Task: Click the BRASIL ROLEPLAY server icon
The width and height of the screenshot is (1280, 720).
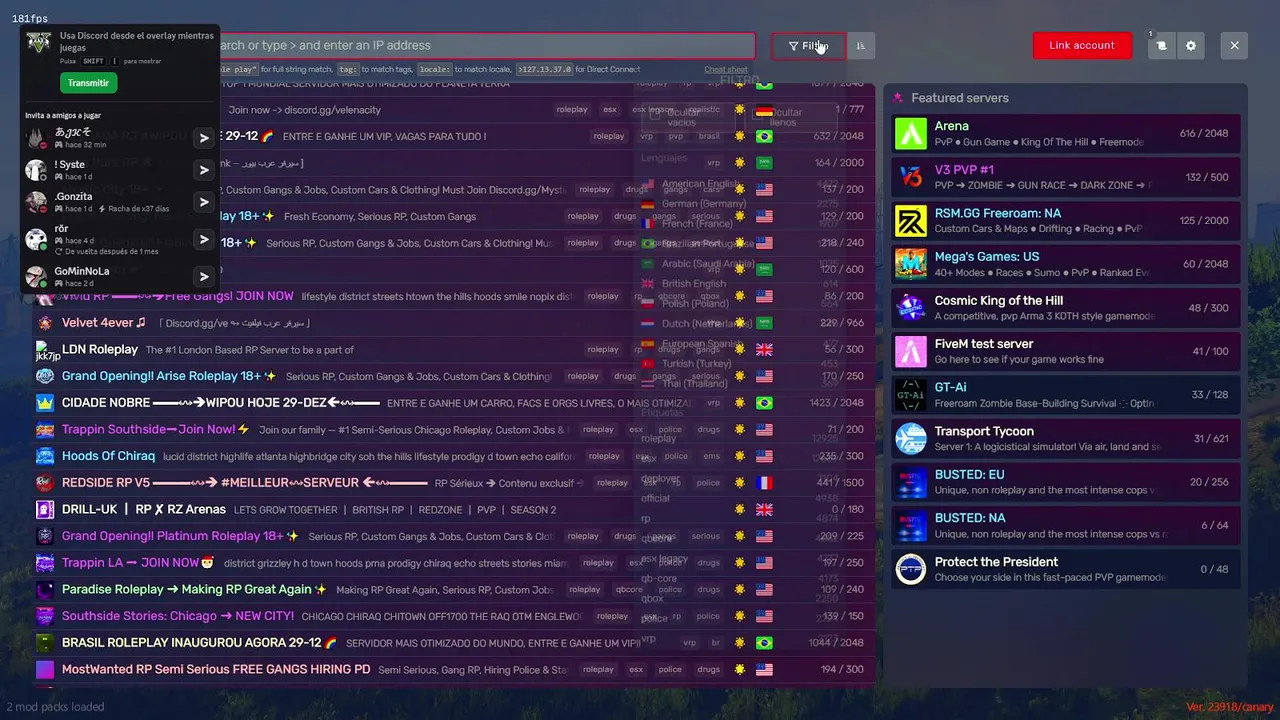Action: pyautogui.click(x=45, y=643)
